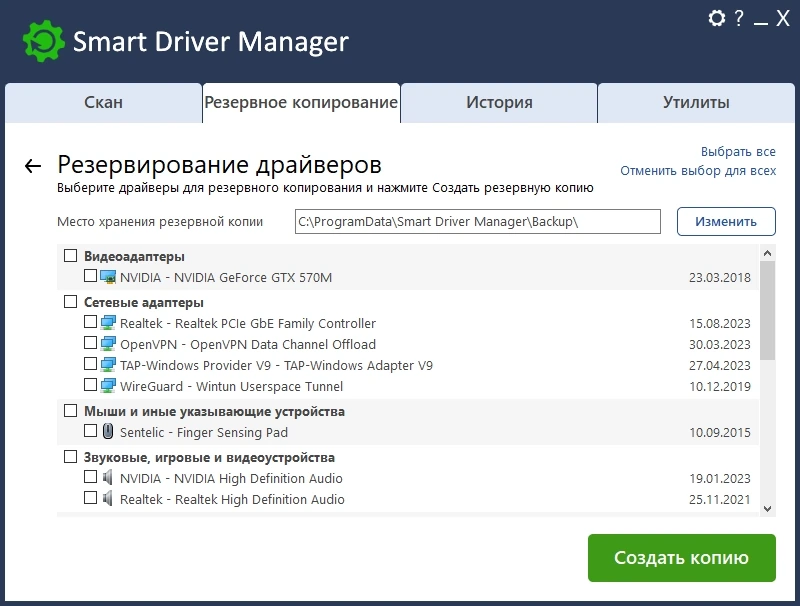Check the Сетевые адаптеры category checkbox
This screenshot has height=606, width=800.
[70, 301]
